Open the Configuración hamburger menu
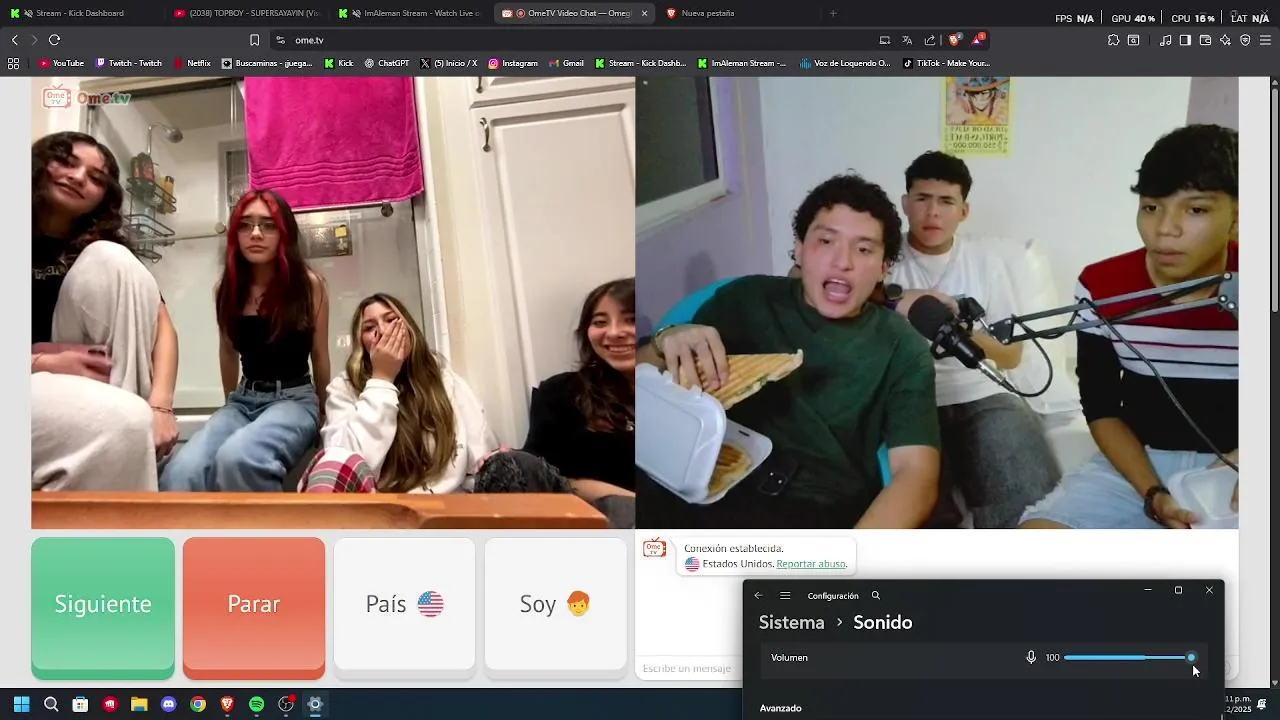This screenshot has width=1280, height=720. point(785,595)
